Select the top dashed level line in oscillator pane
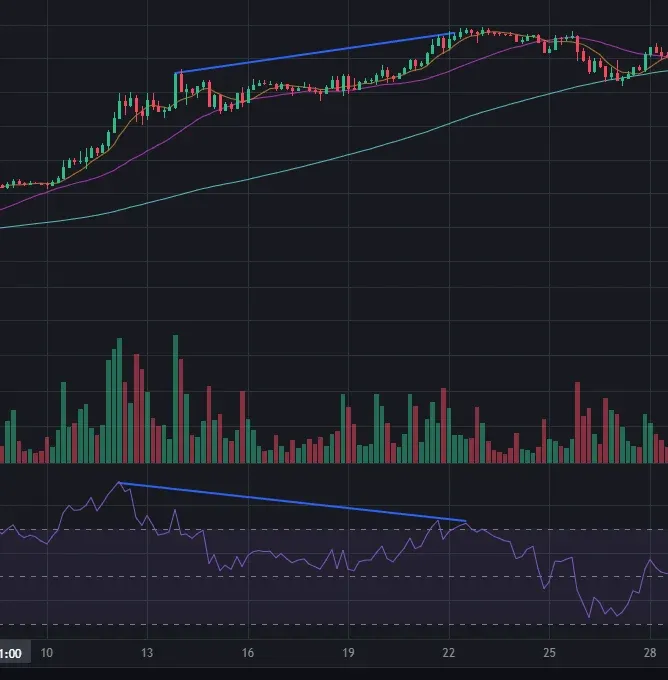This screenshot has width=668, height=680. (334, 530)
